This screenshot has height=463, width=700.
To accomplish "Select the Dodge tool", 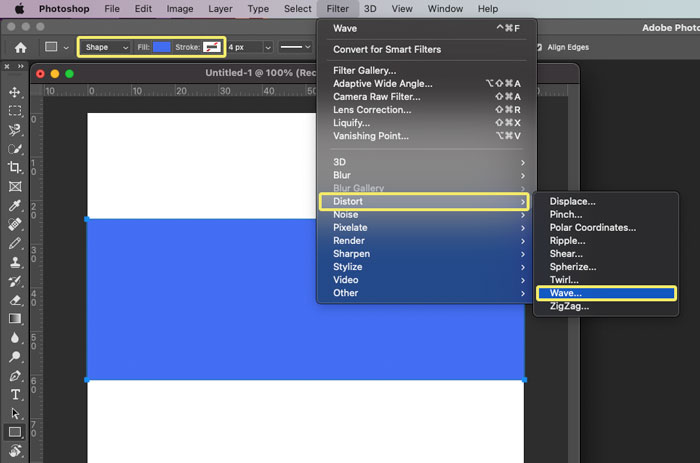I will tap(15, 357).
